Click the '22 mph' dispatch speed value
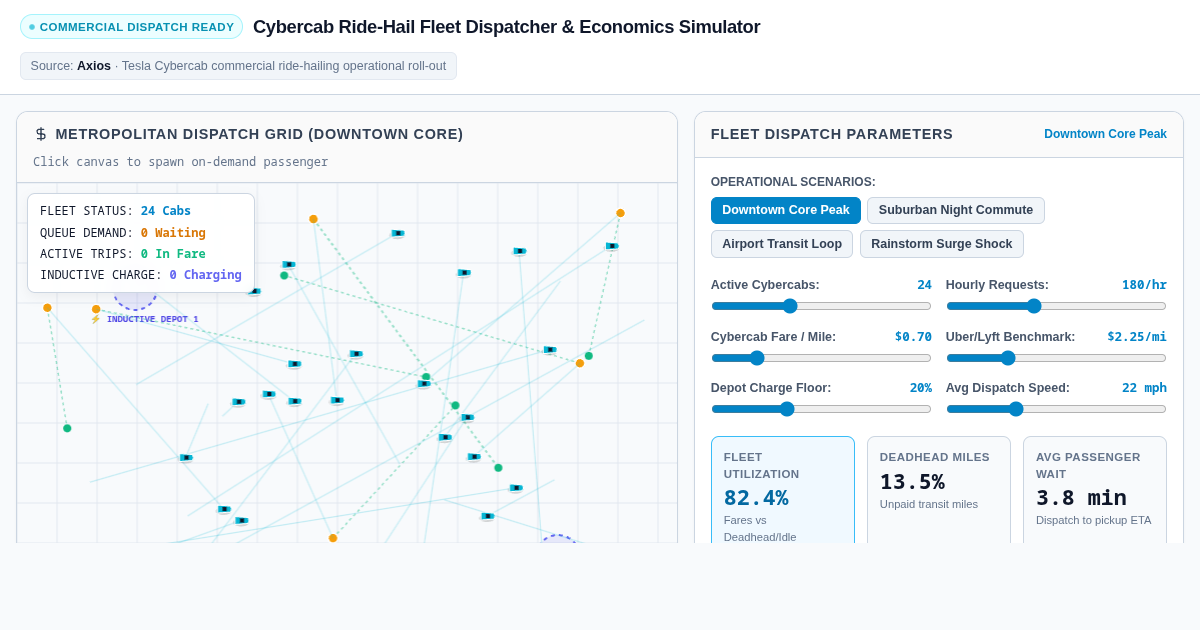1200x630 pixels. coord(1144,388)
